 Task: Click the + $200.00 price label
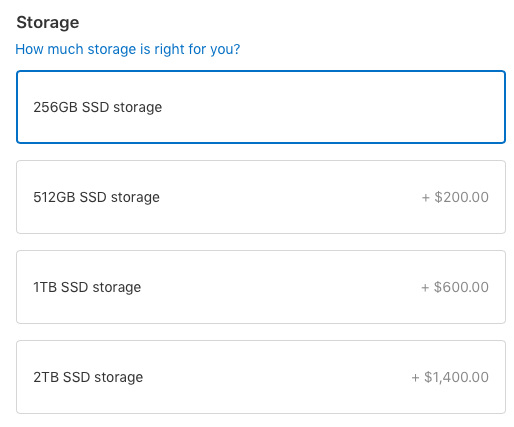455,197
